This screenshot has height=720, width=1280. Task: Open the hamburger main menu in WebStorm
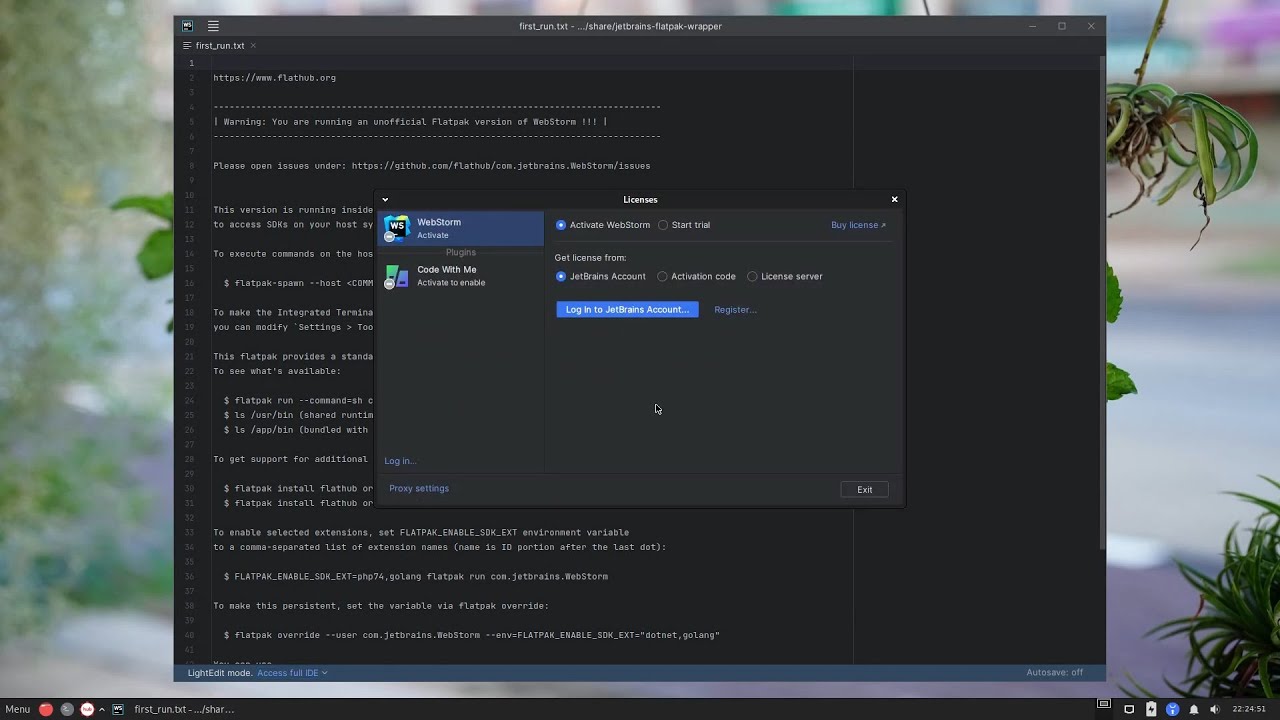[x=213, y=26]
